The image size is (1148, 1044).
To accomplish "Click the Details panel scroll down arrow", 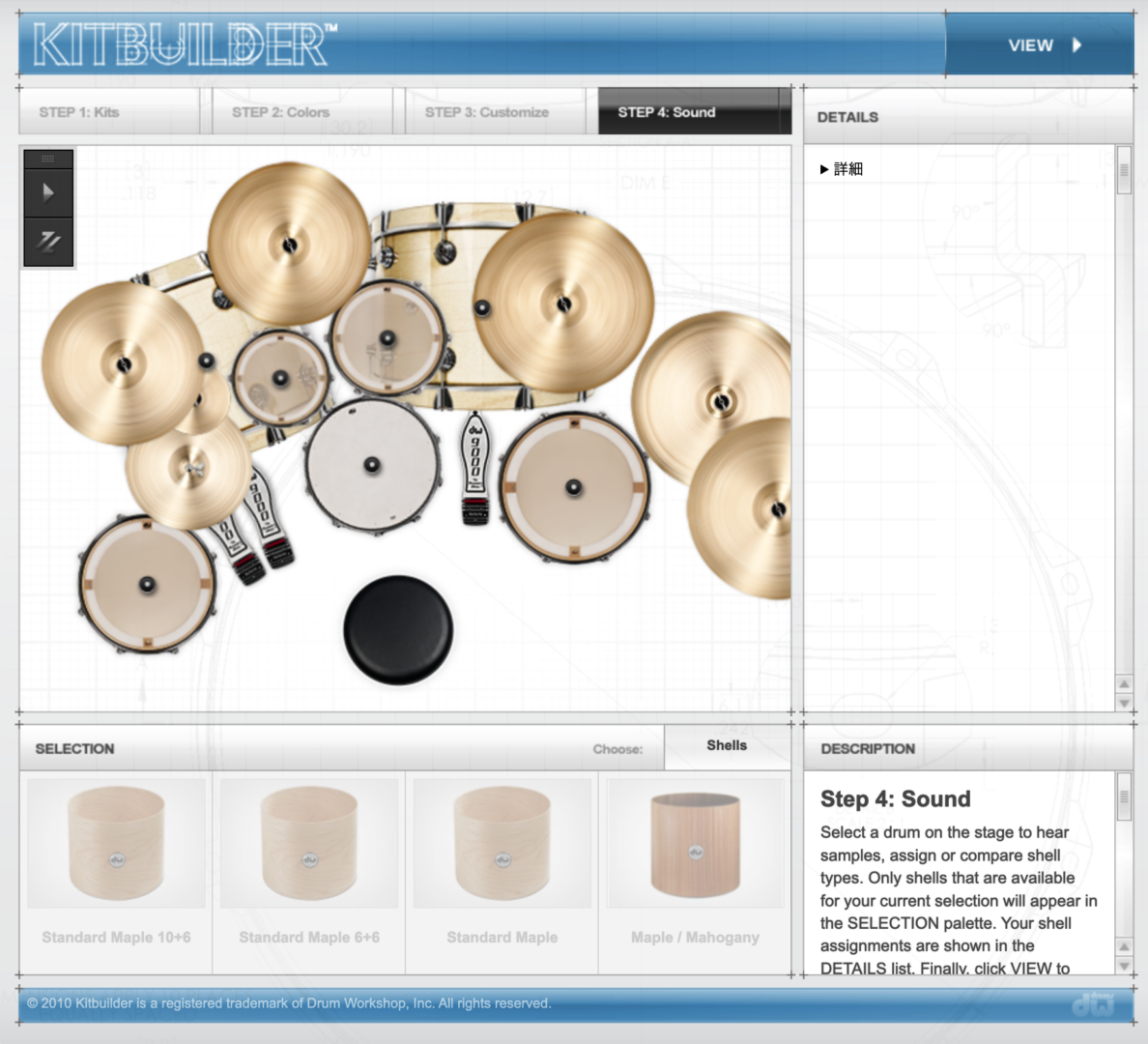I will 1125,703.
